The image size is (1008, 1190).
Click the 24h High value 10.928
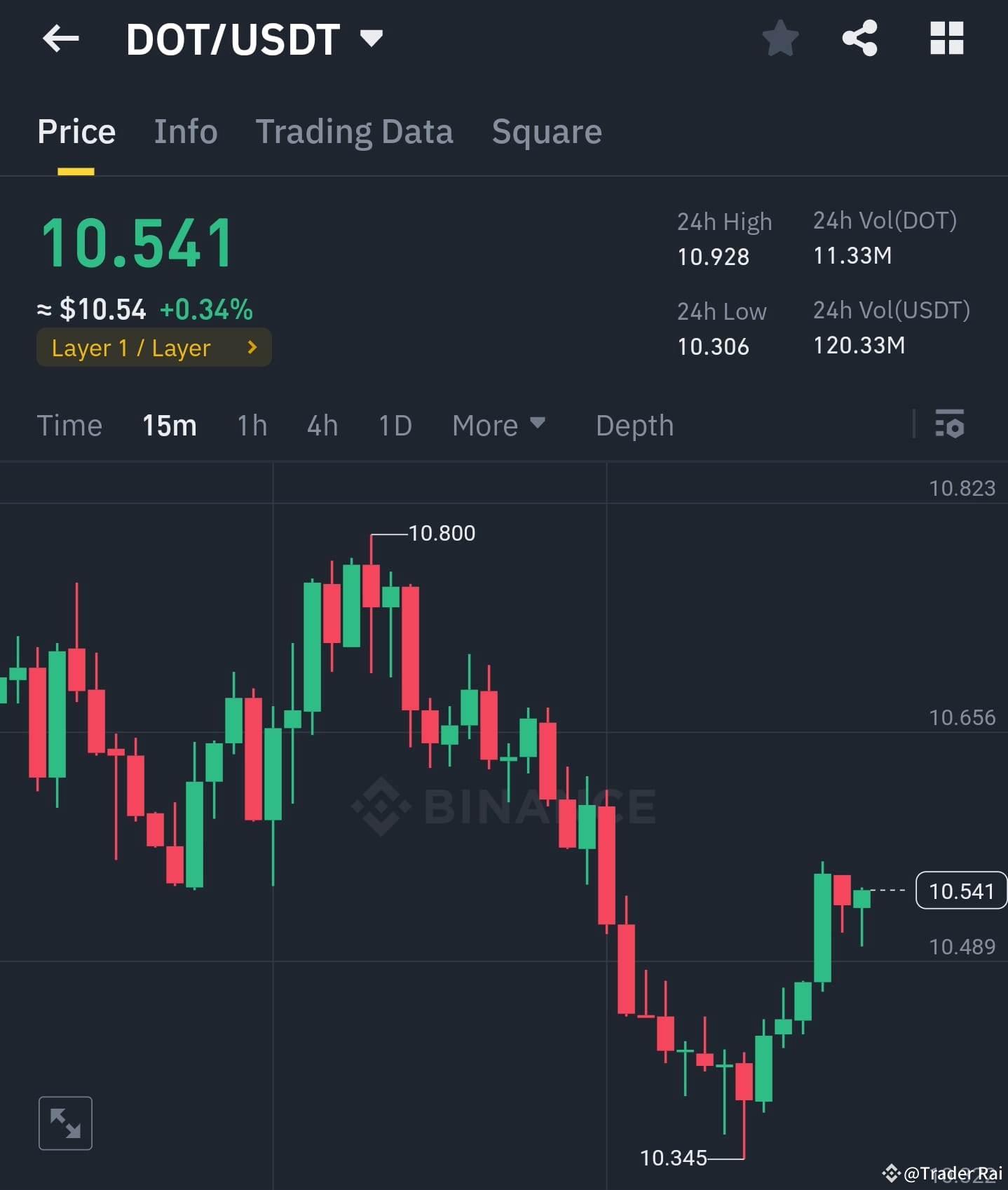(713, 257)
